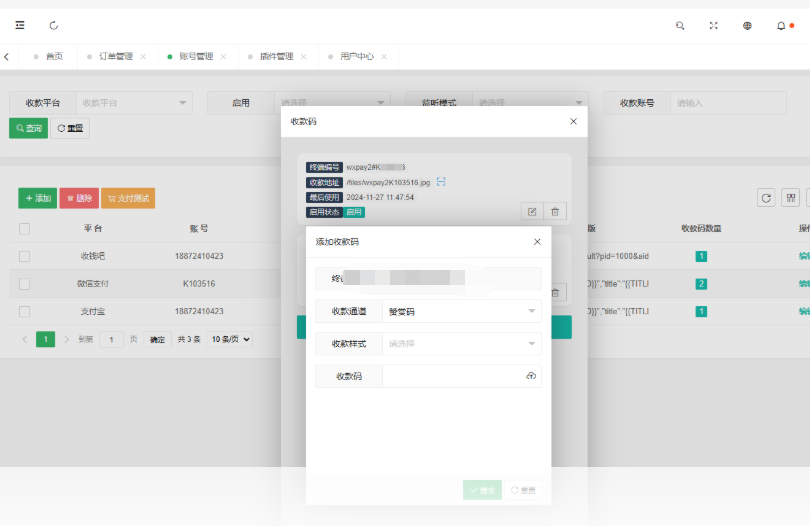Open the 收款平台 filter dropdown

134,103
